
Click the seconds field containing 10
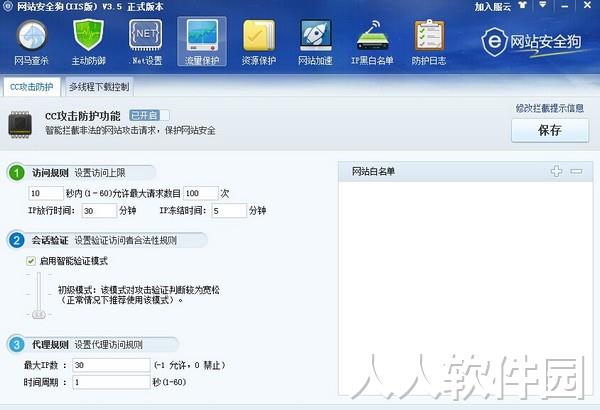click(46, 193)
